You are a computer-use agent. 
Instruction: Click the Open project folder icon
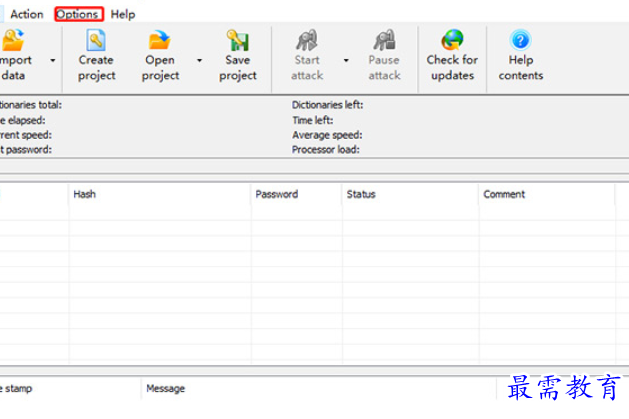point(160,40)
